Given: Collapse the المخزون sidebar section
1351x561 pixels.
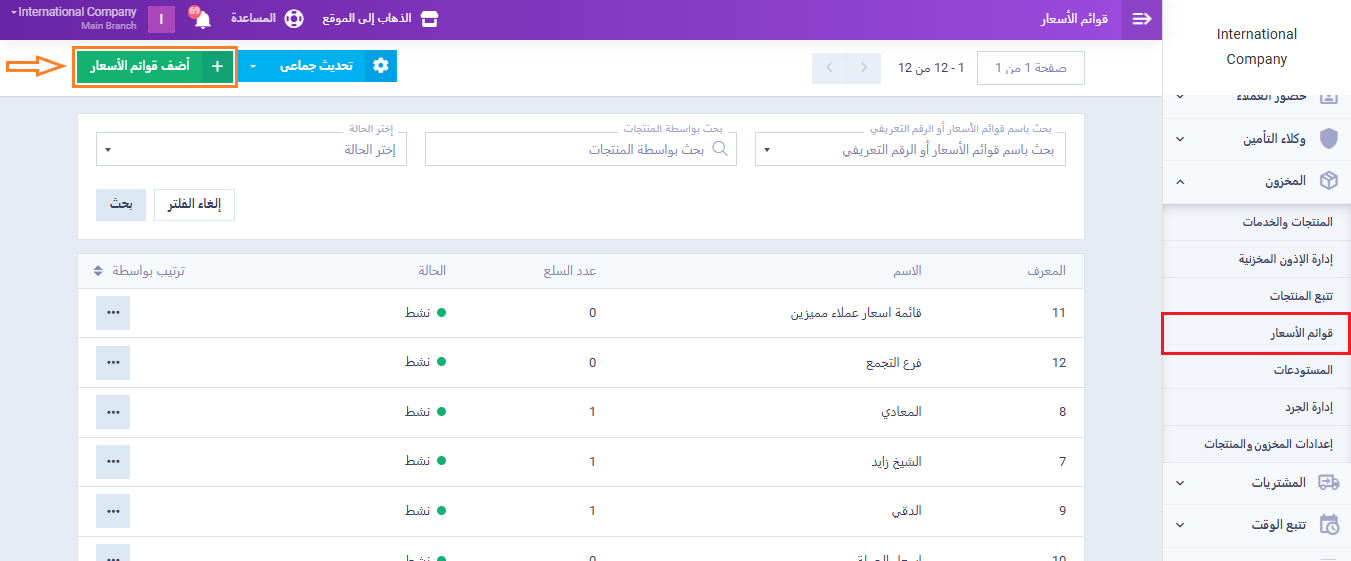Looking at the screenshot, I should pyautogui.click(x=1180, y=181).
